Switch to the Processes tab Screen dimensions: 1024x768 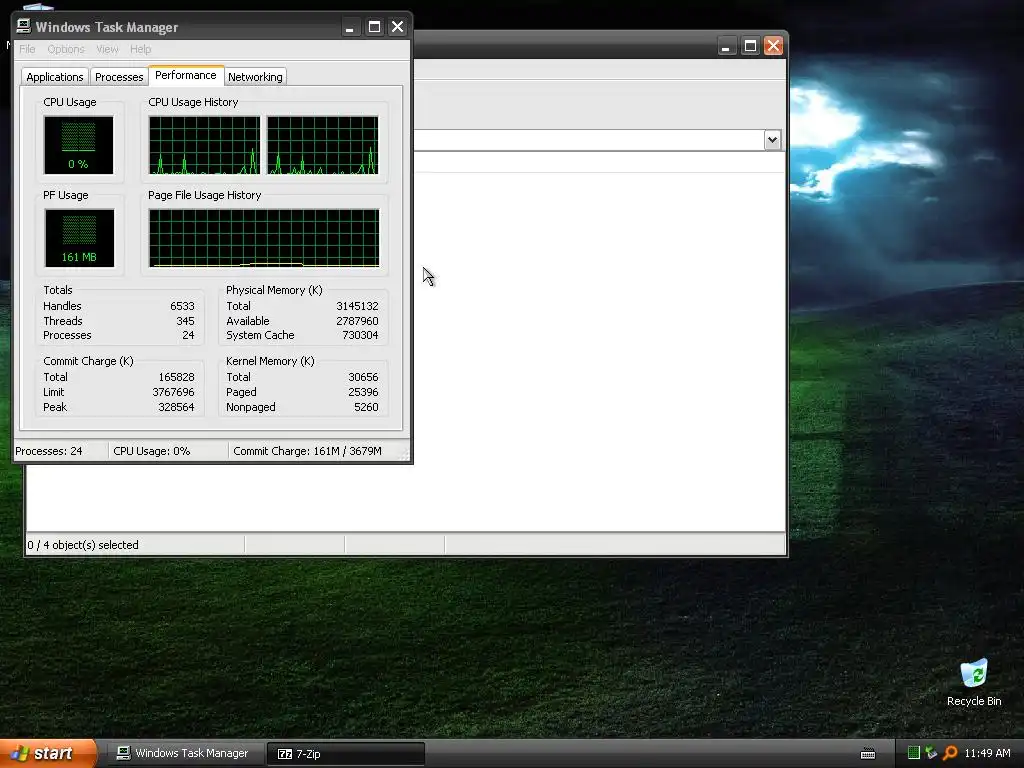click(119, 77)
